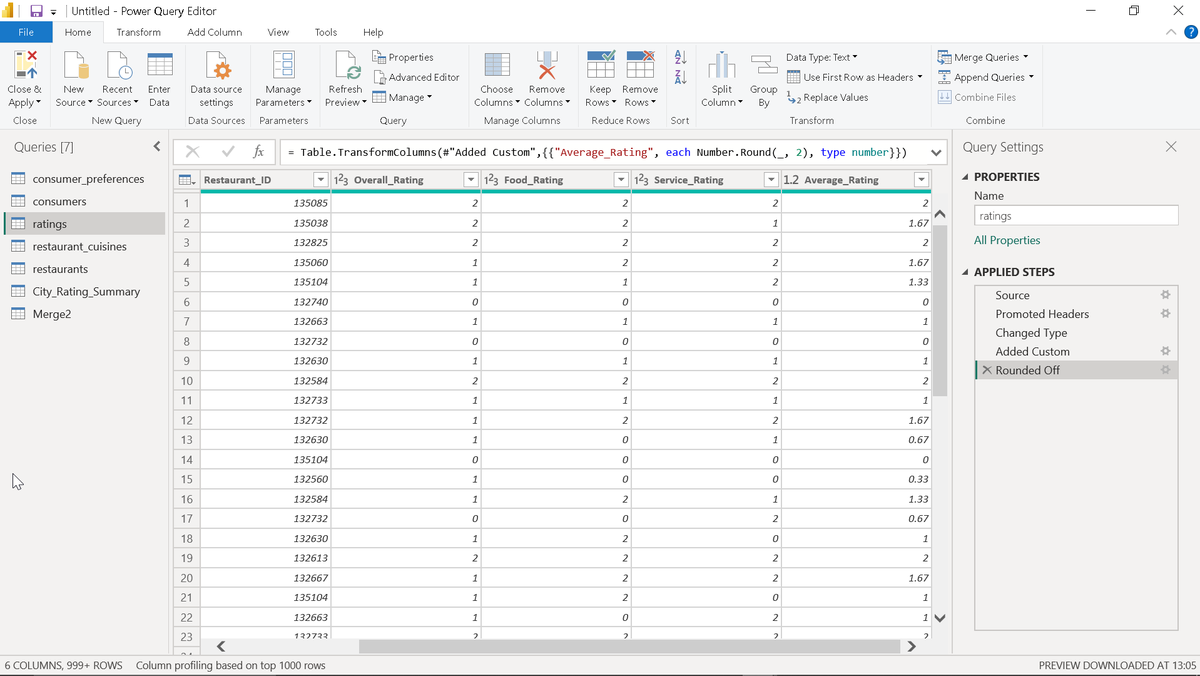Open Average_Rating column filter dropdown
This screenshot has width=1200, height=676.
tap(921, 180)
